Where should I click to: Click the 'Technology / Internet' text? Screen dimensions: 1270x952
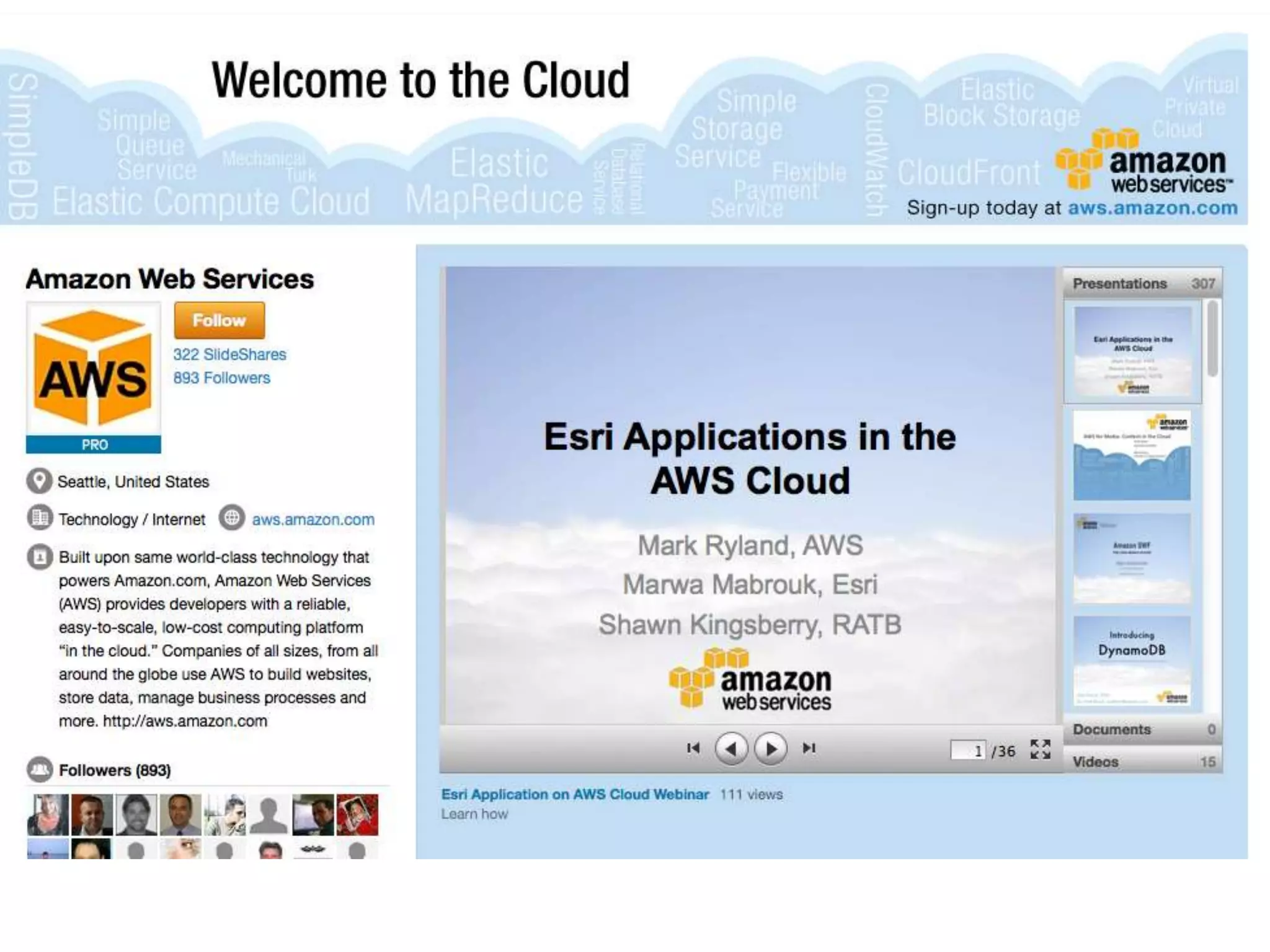pyautogui.click(x=132, y=519)
